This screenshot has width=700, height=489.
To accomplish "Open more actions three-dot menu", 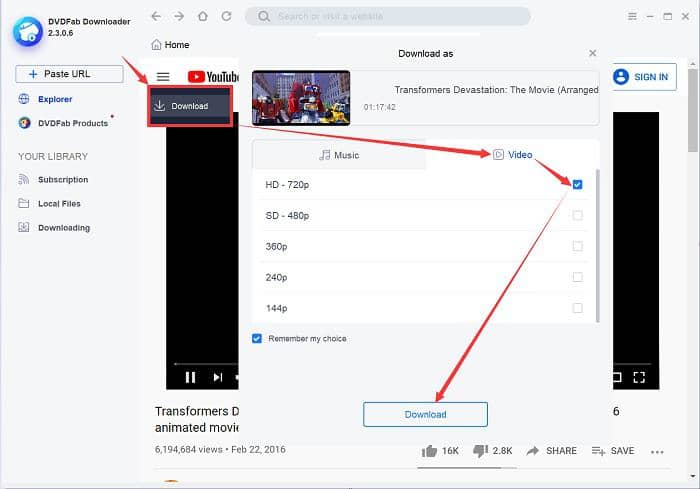I will [x=657, y=452].
